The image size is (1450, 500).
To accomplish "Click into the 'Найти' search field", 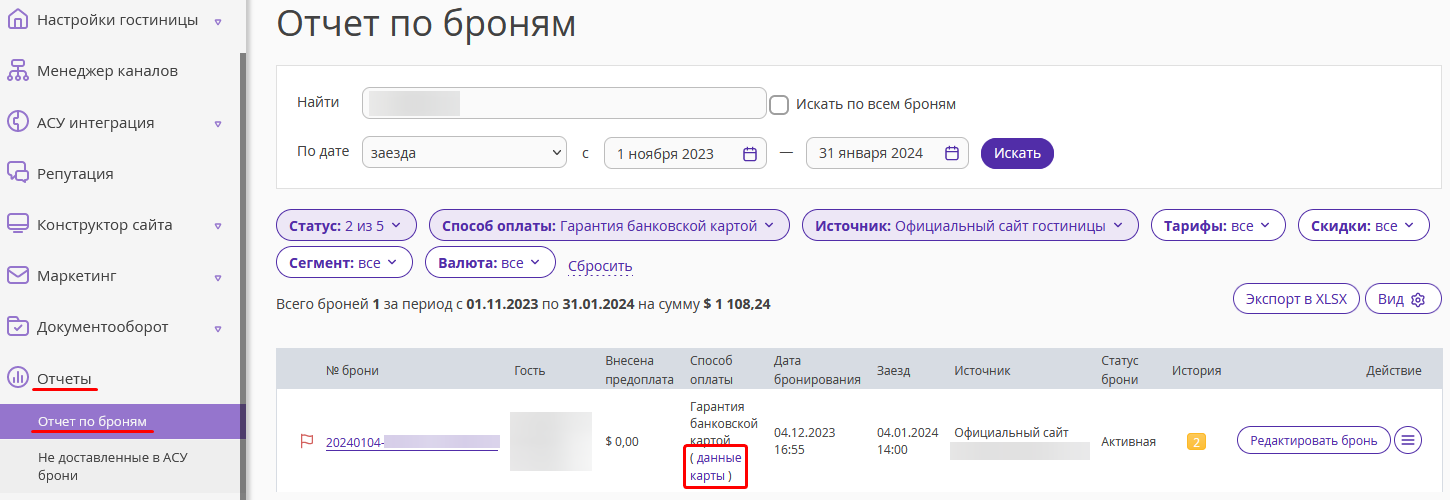I will pos(564,103).
